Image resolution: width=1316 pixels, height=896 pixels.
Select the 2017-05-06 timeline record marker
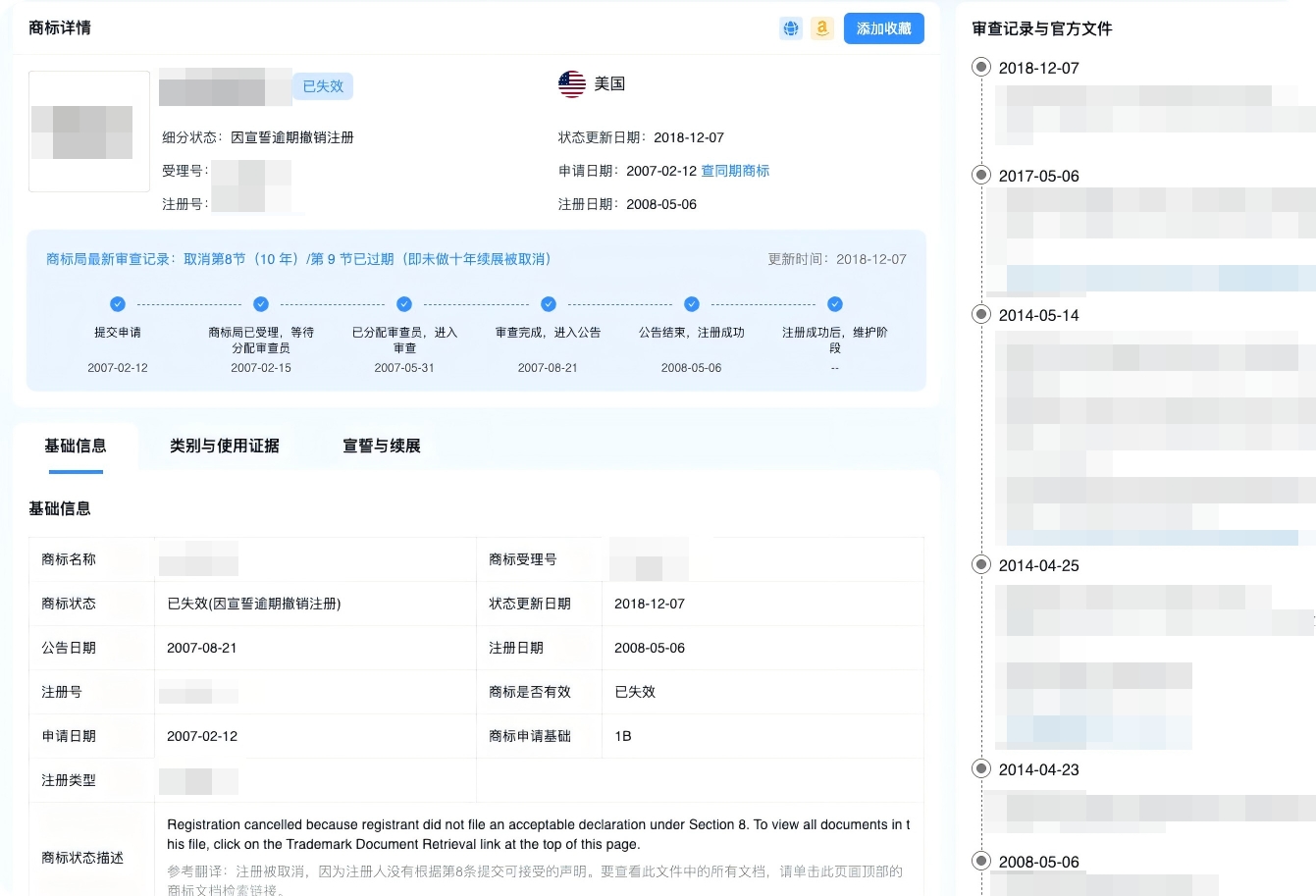pyautogui.click(x=981, y=176)
